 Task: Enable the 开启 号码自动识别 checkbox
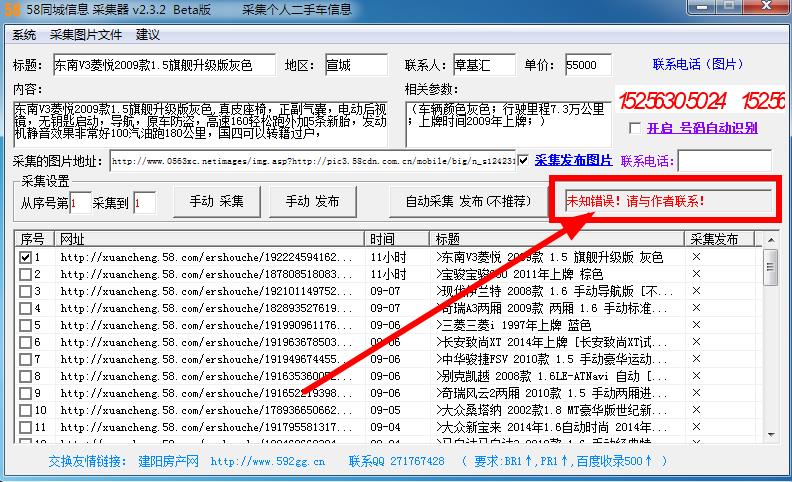[x=635, y=129]
